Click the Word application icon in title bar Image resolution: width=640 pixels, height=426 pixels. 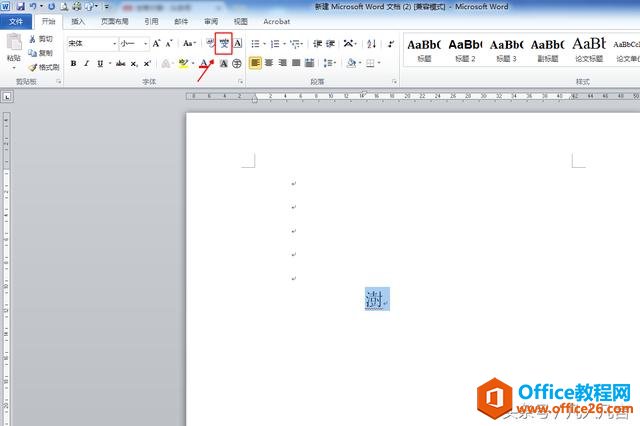[6, 7]
